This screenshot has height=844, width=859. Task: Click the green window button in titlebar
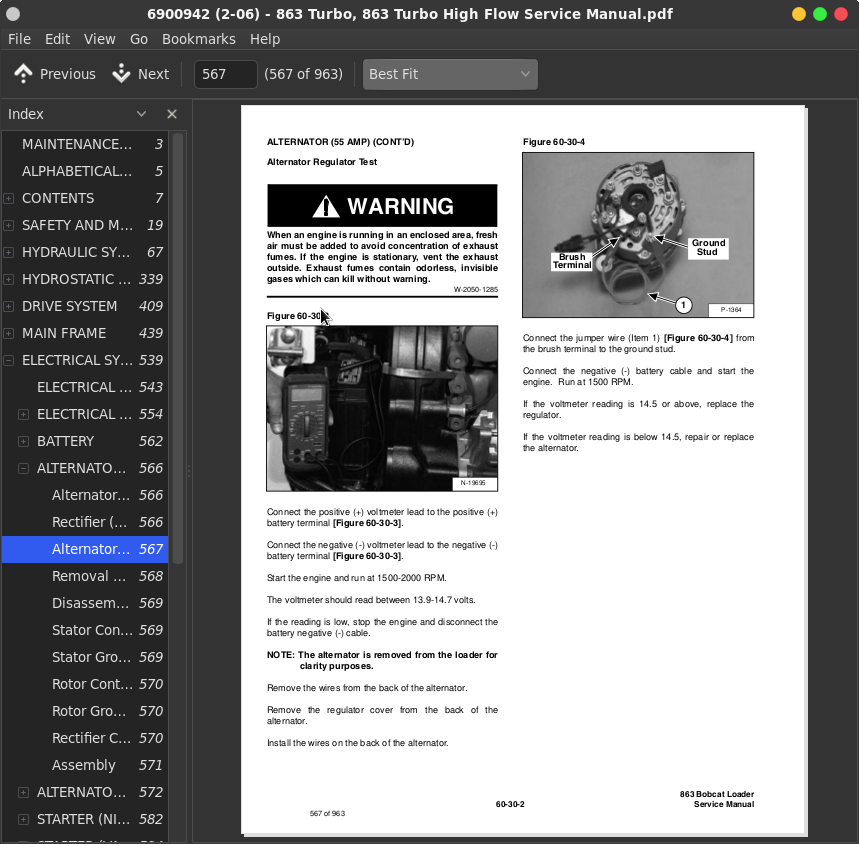coord(819,14)
